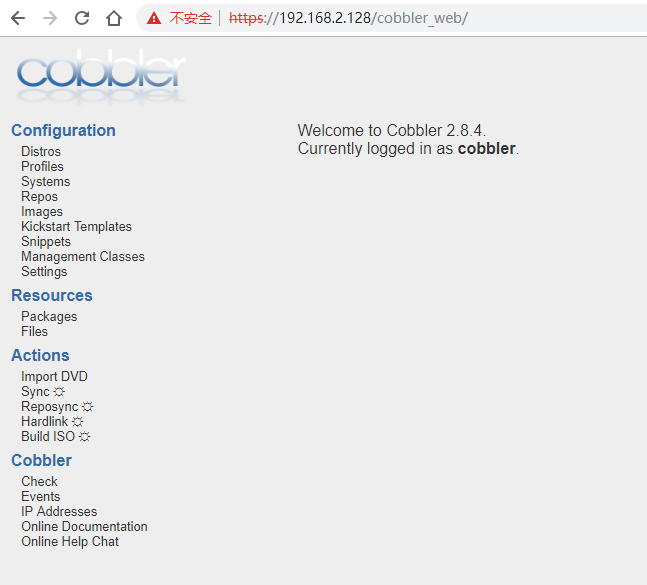Open Online Help Chat

70,541
